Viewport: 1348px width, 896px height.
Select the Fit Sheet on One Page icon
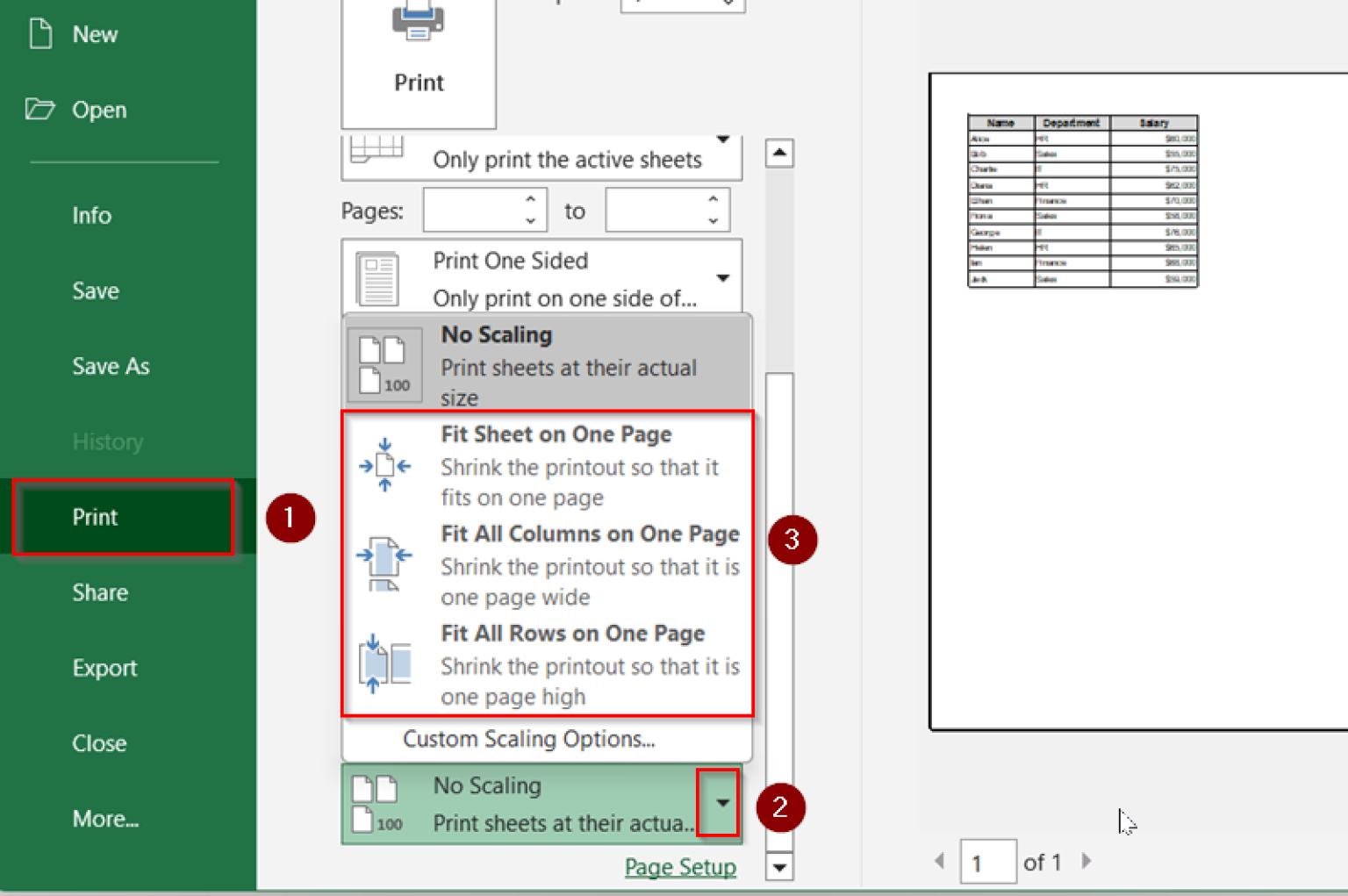(x=384, y=466)
